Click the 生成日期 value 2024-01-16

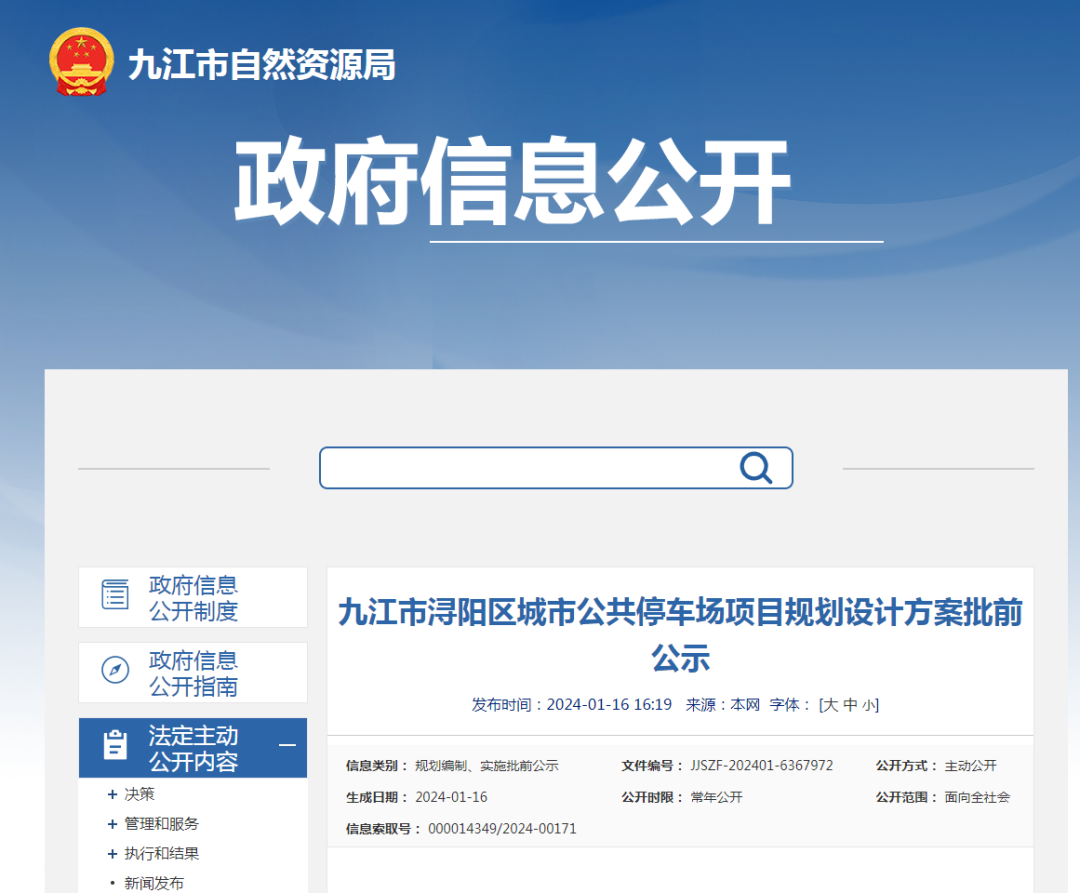pyautogui.click(x=451, y=797)
